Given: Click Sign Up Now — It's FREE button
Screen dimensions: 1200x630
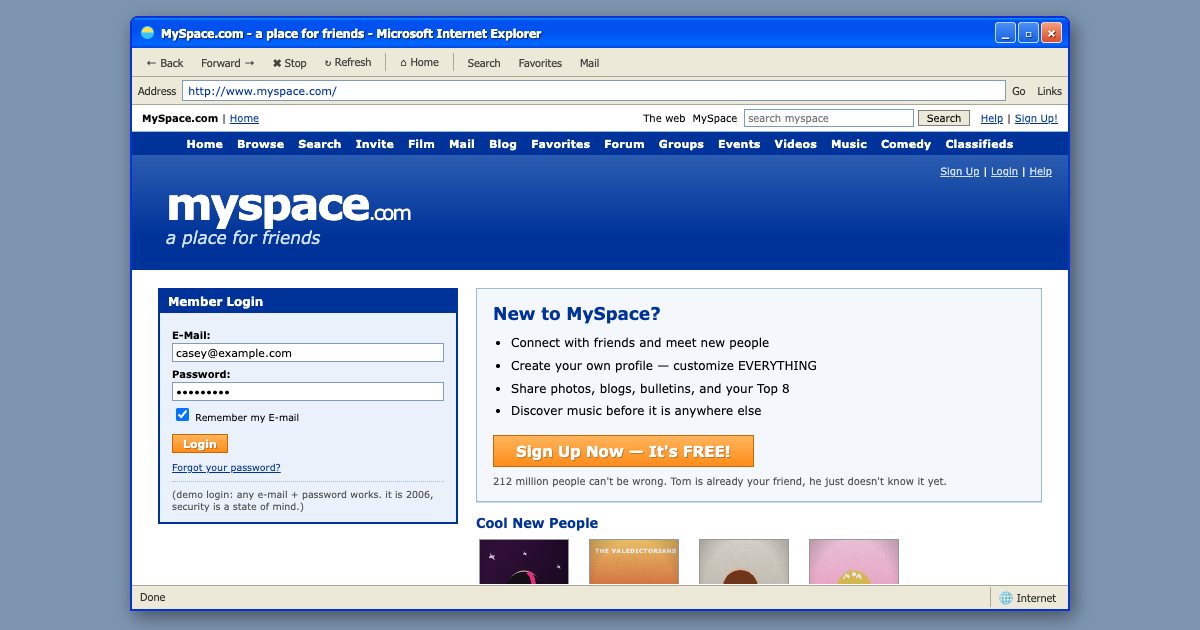Looking at the screenshot, I should click(x=623, y=451).
